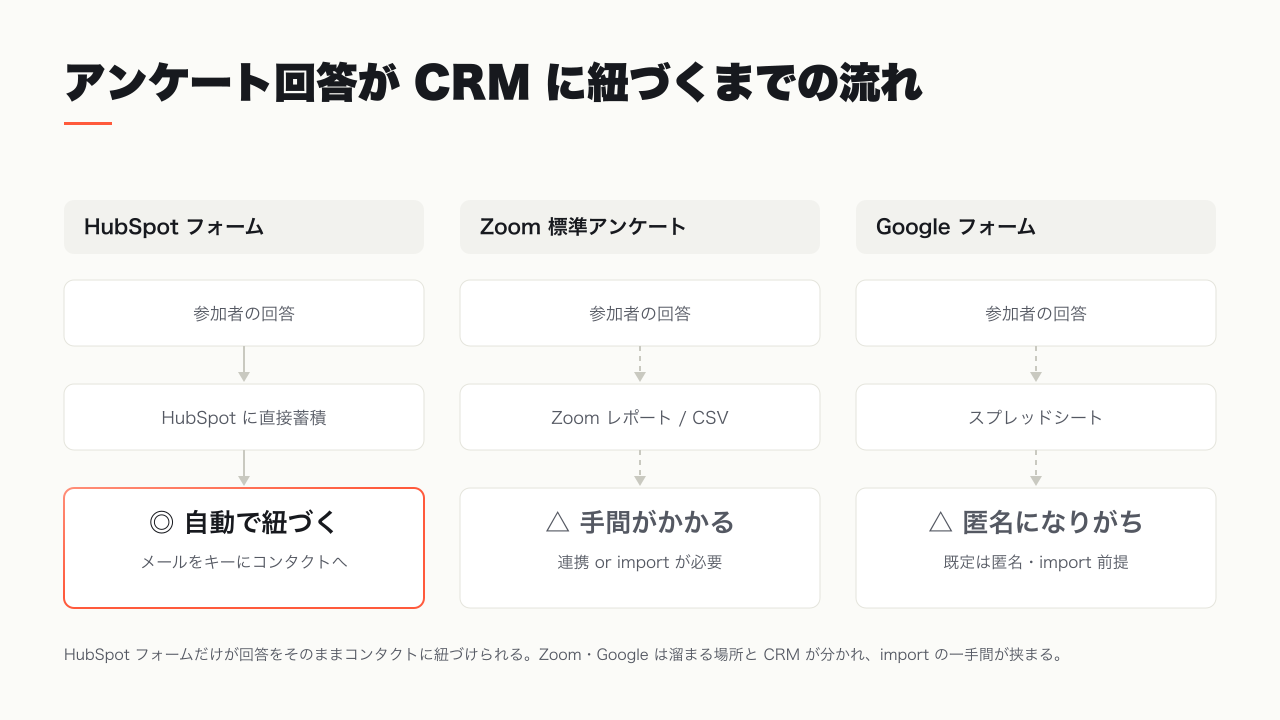Click the HubSpot に直接蓄積 box
The image size is (1280, 720).
[x=244, y=417]
